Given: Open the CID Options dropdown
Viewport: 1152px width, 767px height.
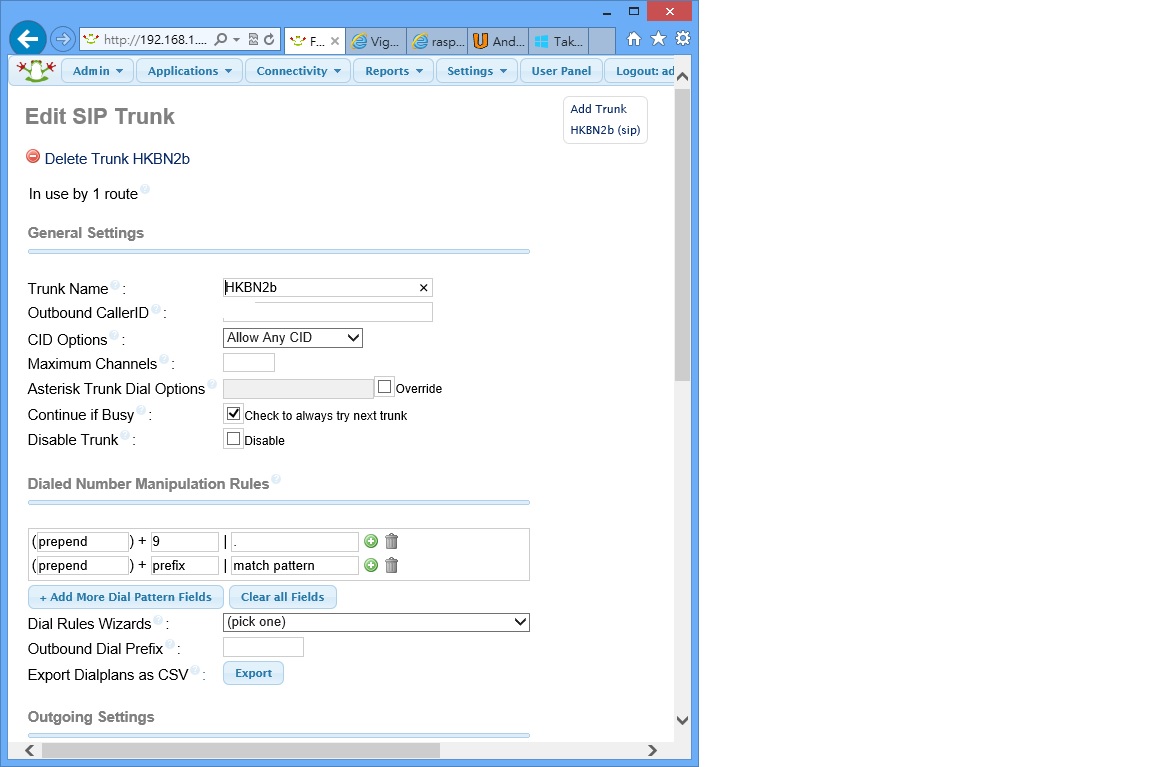Looking at the screenshot, I should (x=292, y=338).
